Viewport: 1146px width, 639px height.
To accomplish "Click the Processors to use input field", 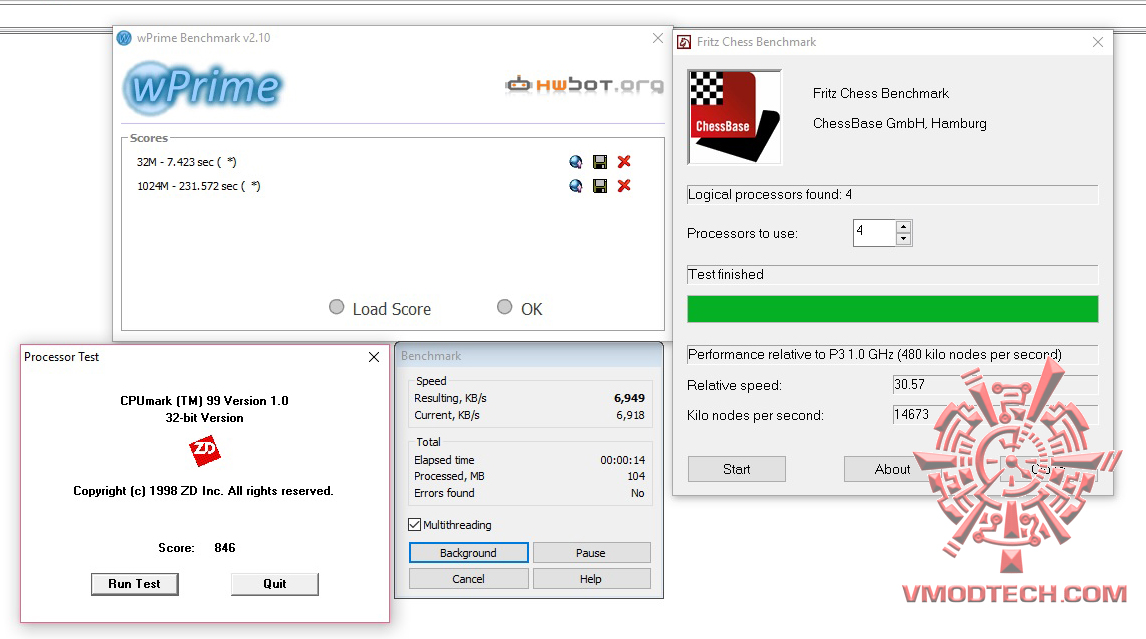I will 874,232.
